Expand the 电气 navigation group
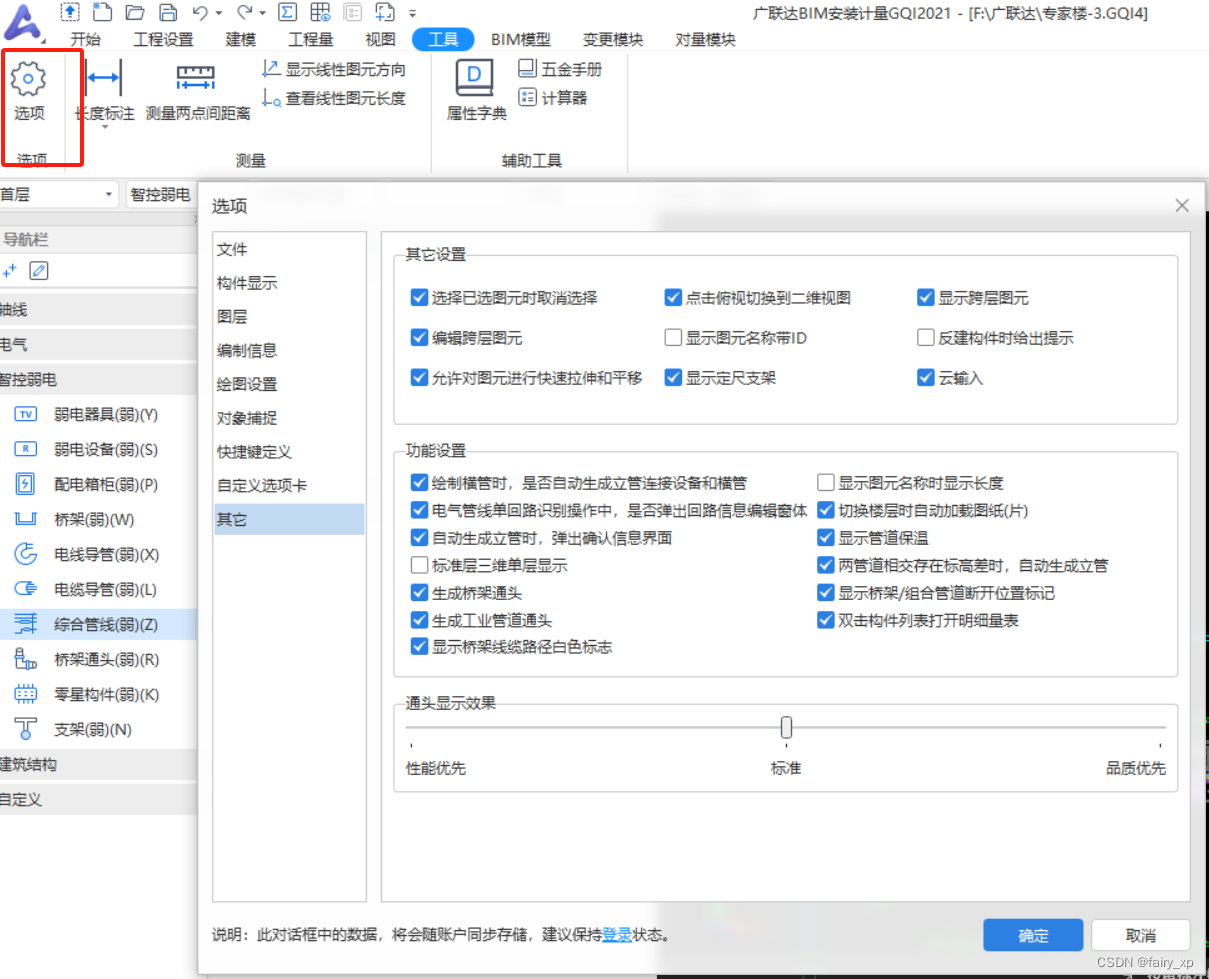1209x979 pixels. (x=98, y=345)
